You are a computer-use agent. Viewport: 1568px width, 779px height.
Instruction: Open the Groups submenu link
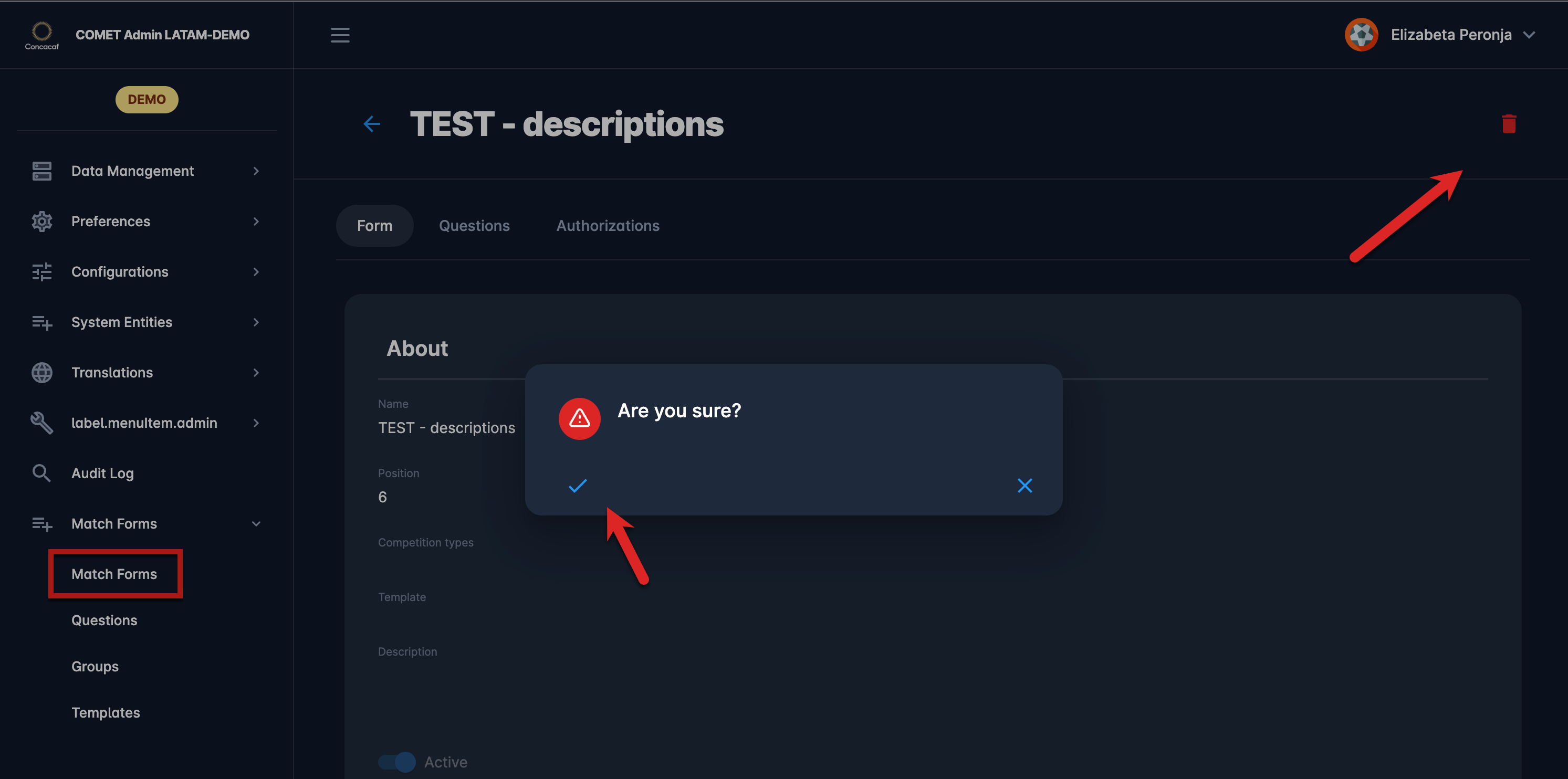click(95, 667)
